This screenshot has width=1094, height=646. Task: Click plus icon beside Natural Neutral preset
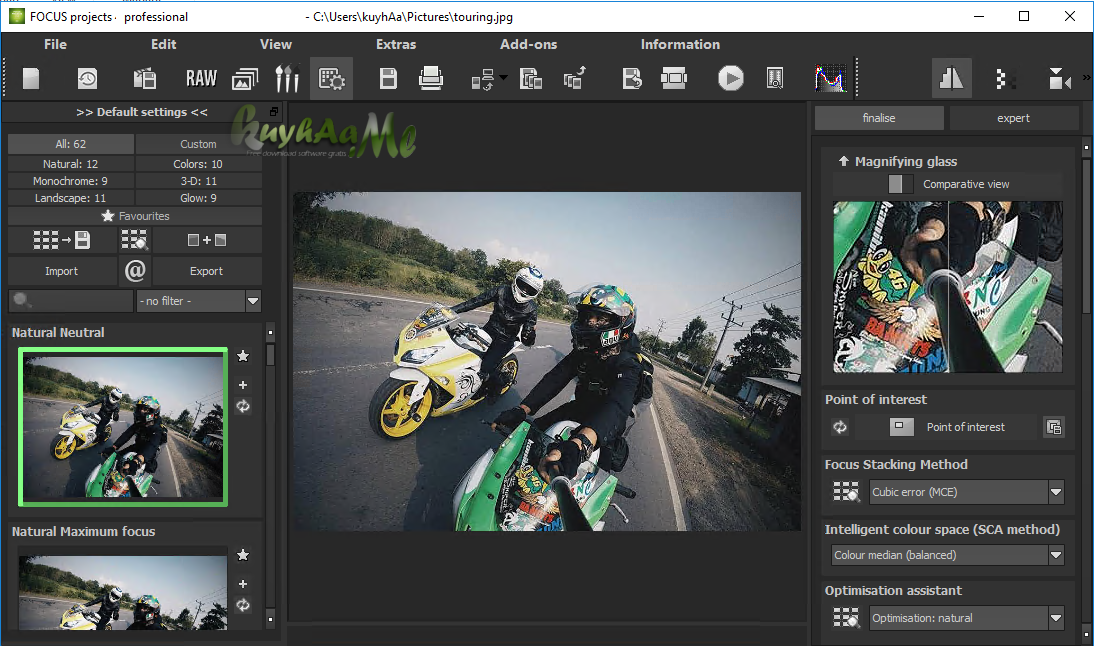click(x=243, y=385)
